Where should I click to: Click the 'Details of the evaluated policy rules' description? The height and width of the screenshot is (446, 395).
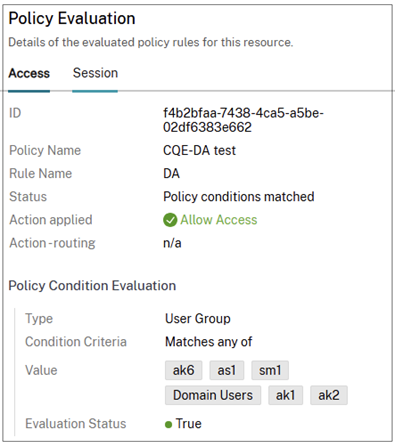pyautogui.click(x=151, y=42)
